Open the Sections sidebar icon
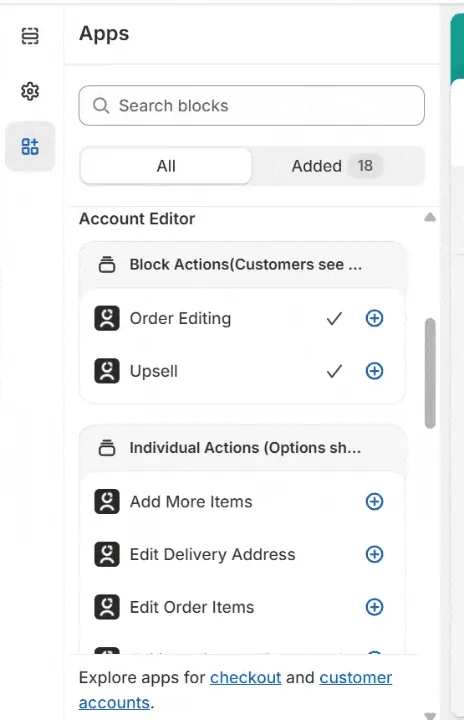 [x=30, y=36]
